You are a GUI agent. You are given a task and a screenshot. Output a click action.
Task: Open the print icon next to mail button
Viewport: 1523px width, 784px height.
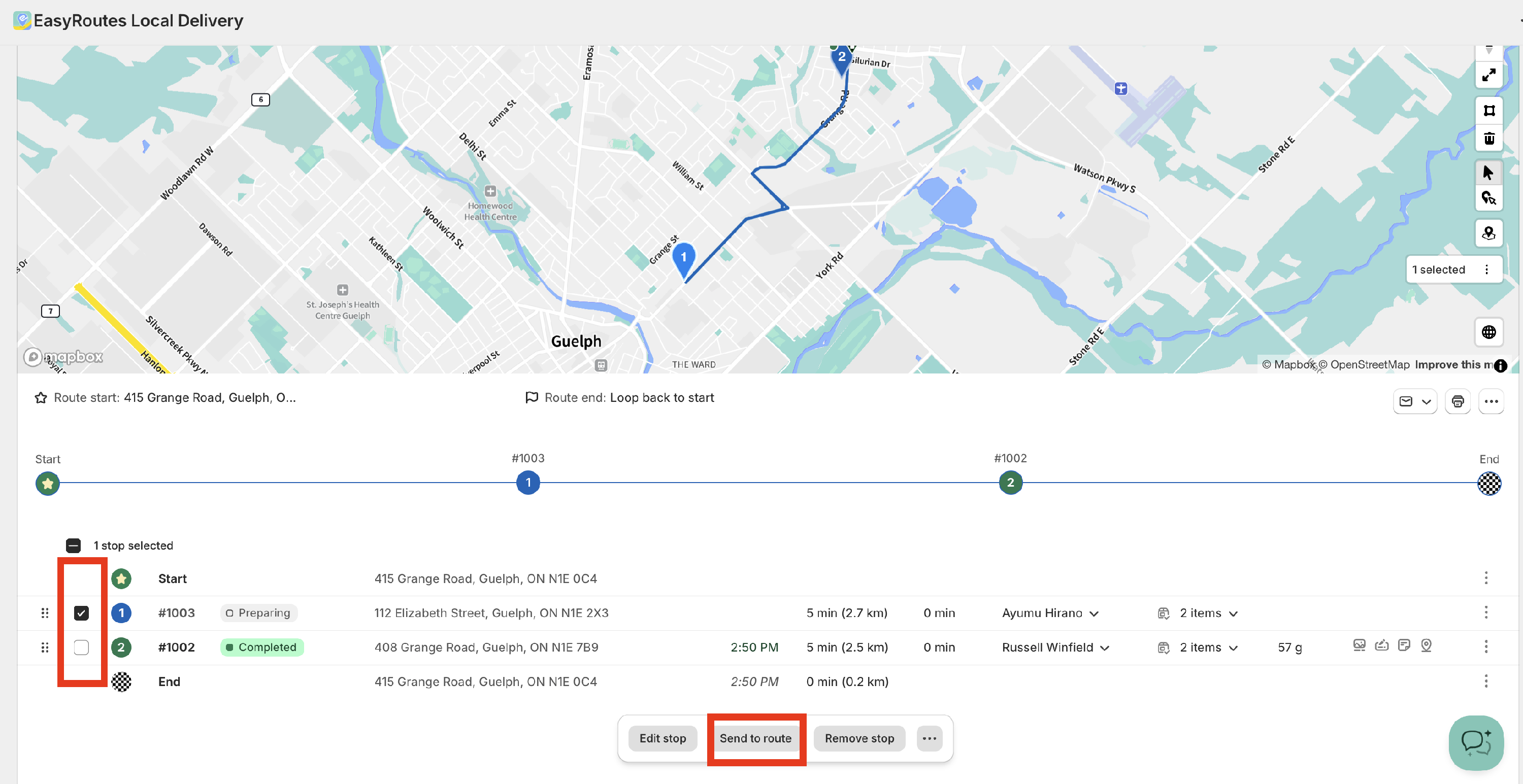click(x=1458, y=402)
